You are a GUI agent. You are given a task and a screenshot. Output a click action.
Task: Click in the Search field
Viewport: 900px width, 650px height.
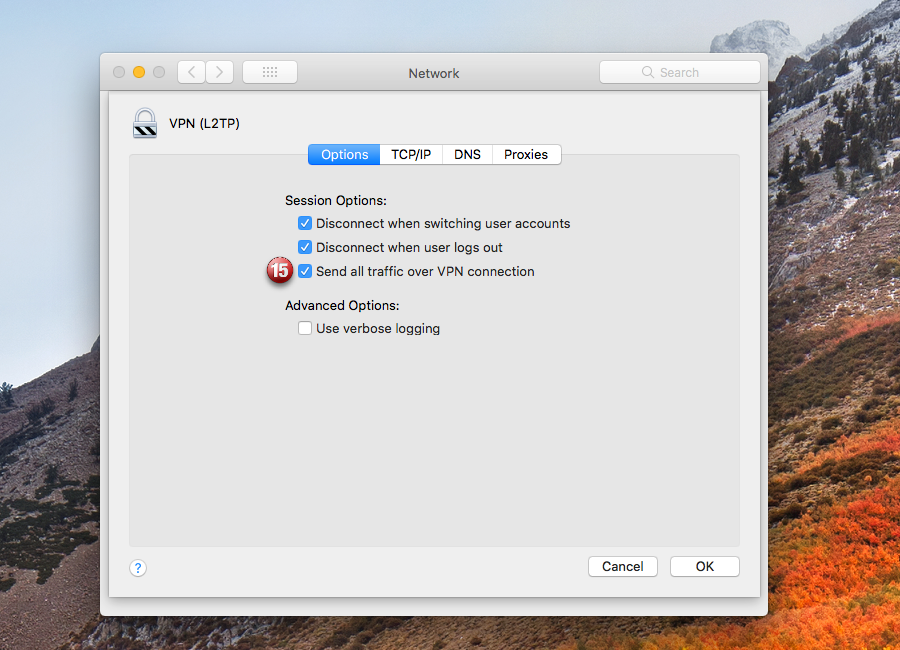[680, 72]
